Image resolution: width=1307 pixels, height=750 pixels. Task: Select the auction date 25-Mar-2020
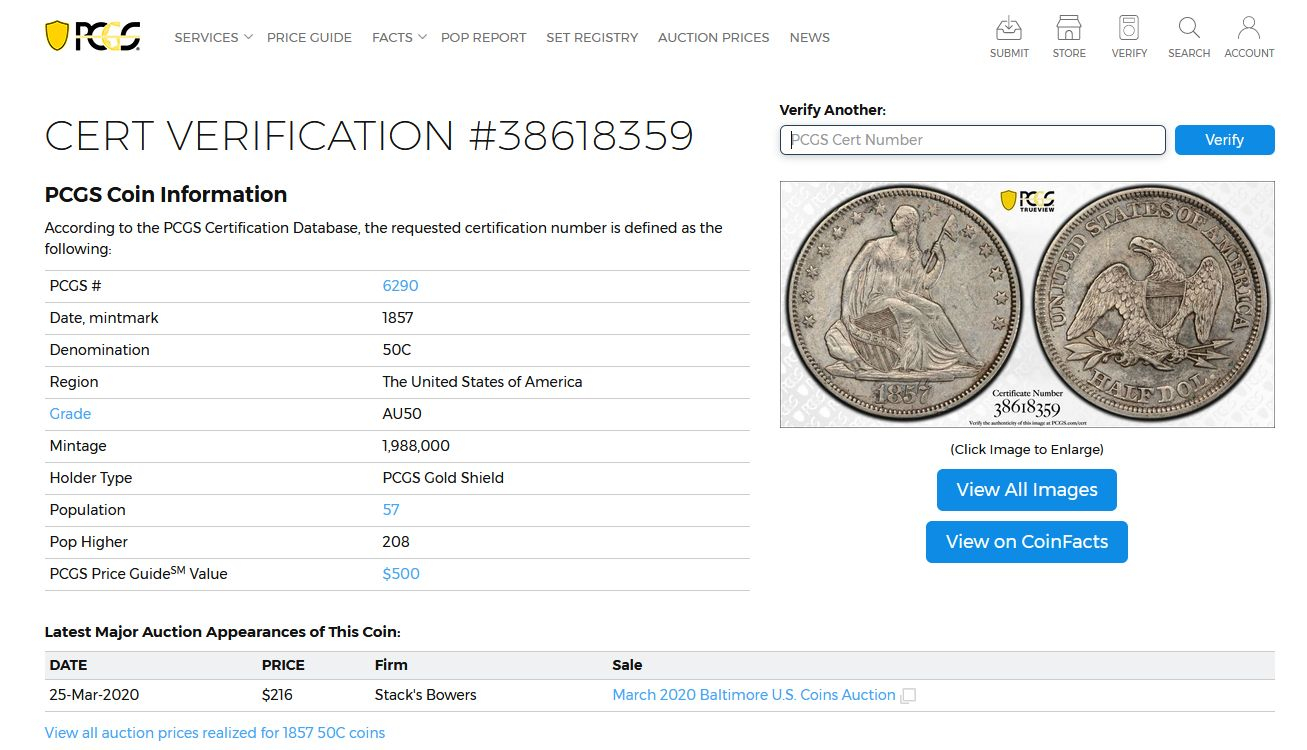coord(94,695)
